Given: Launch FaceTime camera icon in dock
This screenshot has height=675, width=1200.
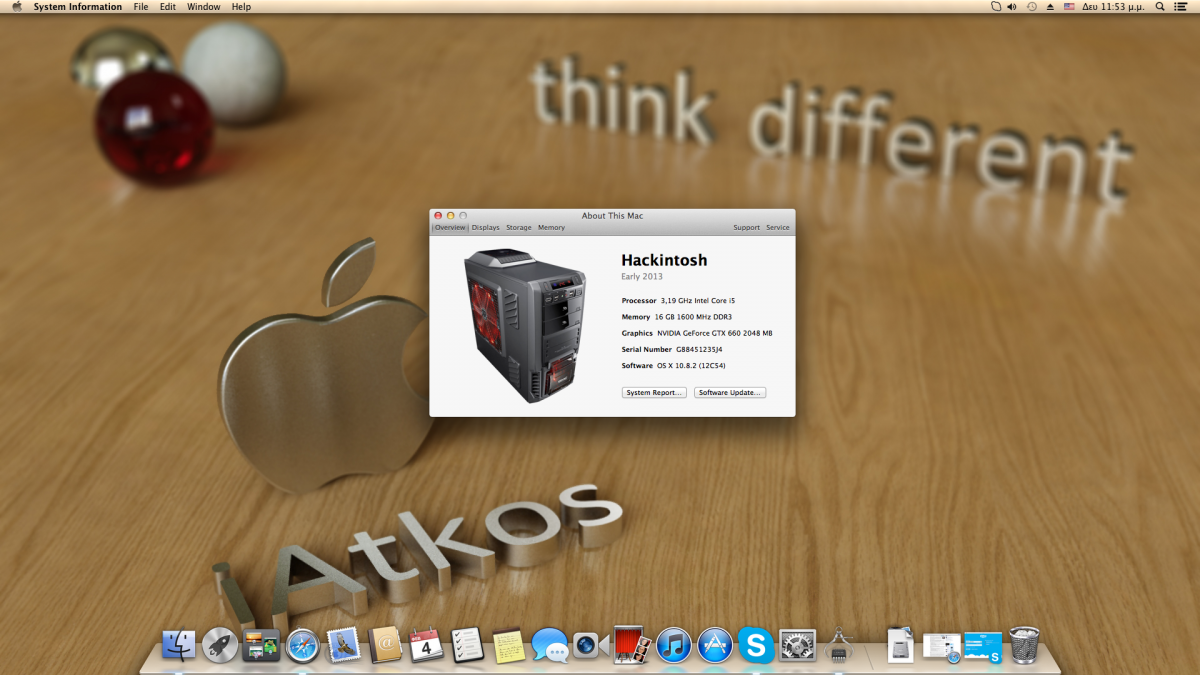Looking at the screenshot, I should coord(591,646).
